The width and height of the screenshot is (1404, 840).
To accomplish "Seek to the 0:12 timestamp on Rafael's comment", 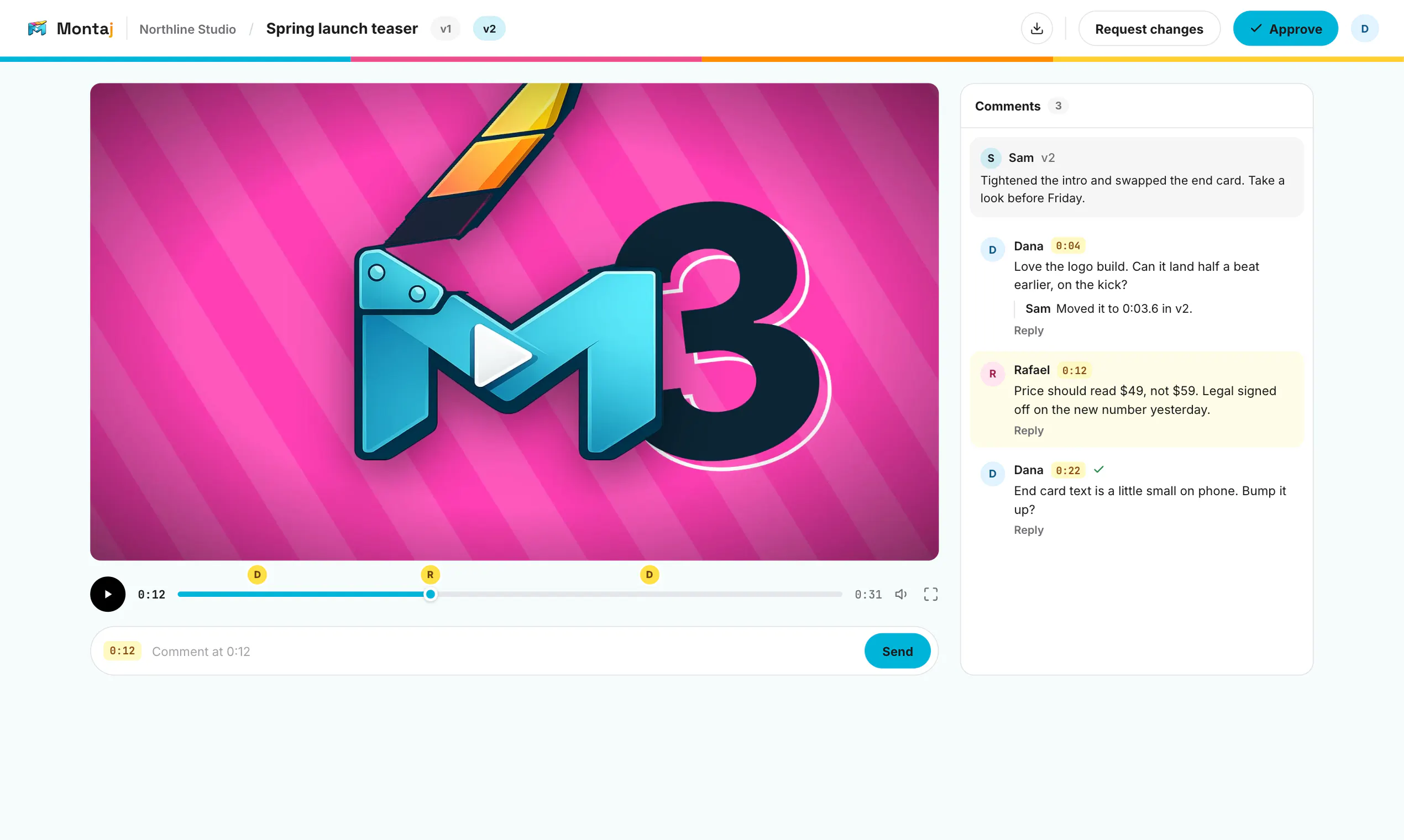I will pyautogui.click(x=1074, y=370).
